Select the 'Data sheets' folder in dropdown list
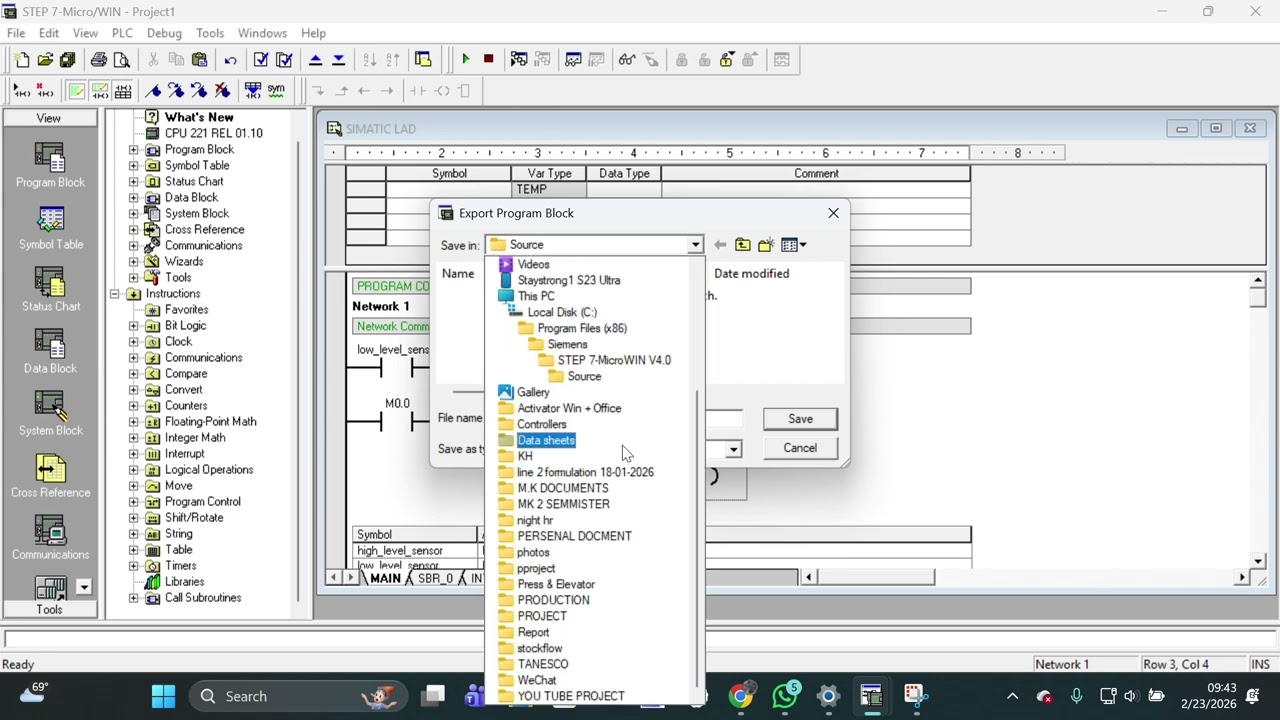 coord(546,440)
